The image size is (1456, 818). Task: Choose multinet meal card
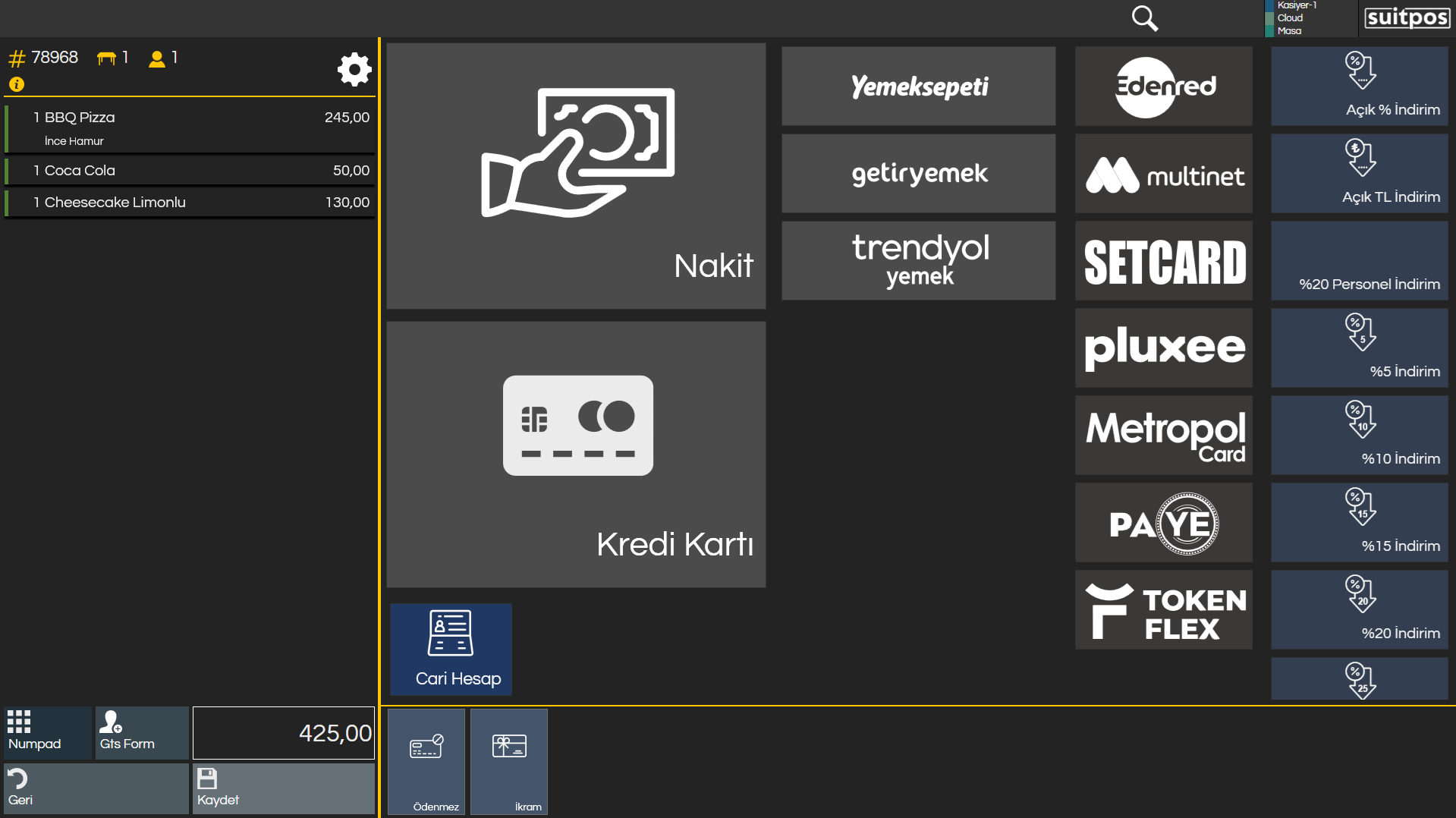[x=1164, y=174]
